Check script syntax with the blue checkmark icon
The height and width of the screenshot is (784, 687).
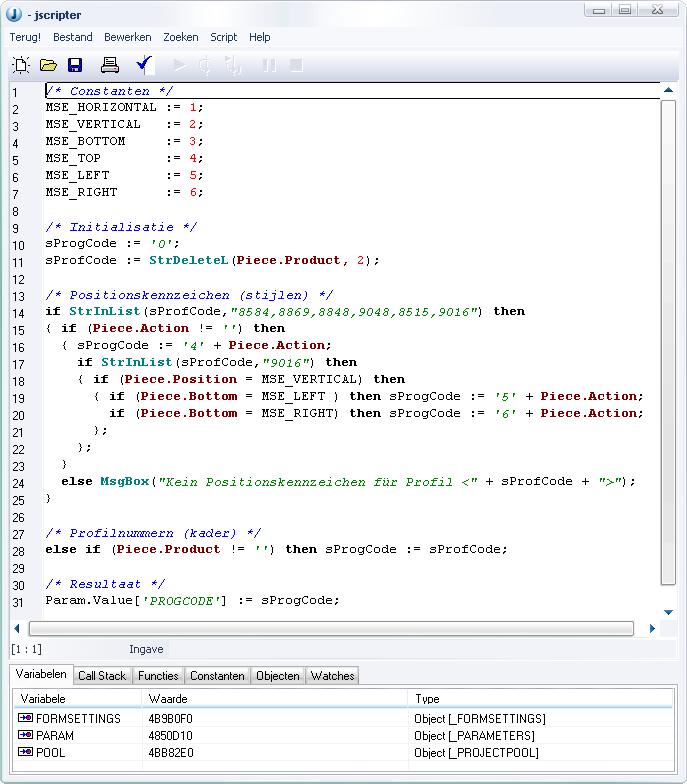click(144, 64)
